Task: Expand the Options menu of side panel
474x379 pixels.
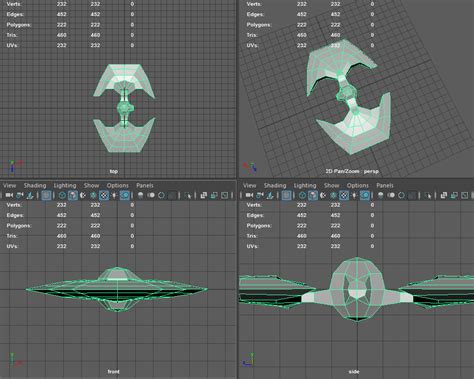Action: (x=358, y=185)
